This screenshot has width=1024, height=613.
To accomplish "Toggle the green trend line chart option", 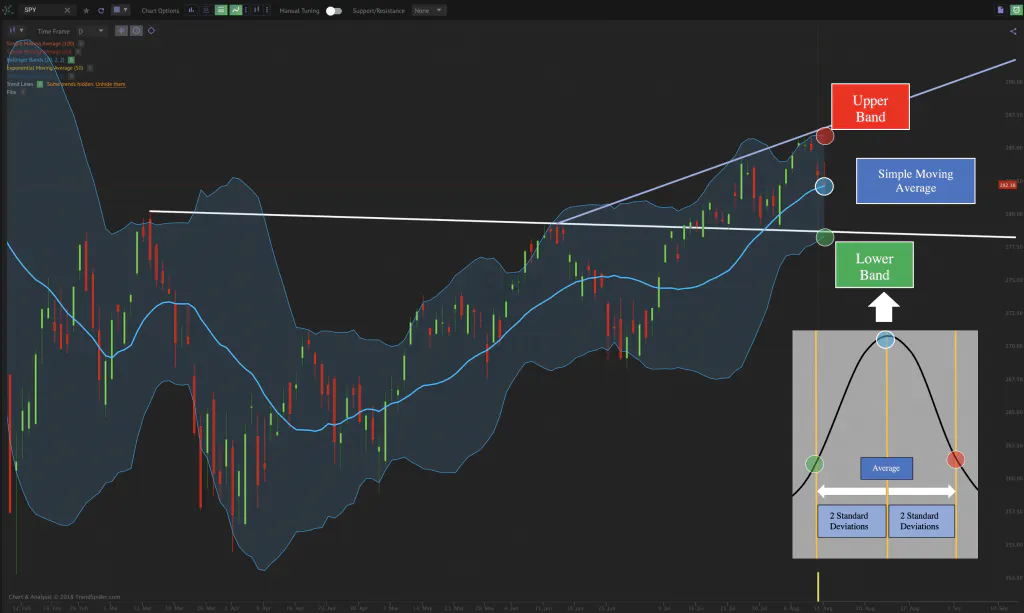I will 236,10.
